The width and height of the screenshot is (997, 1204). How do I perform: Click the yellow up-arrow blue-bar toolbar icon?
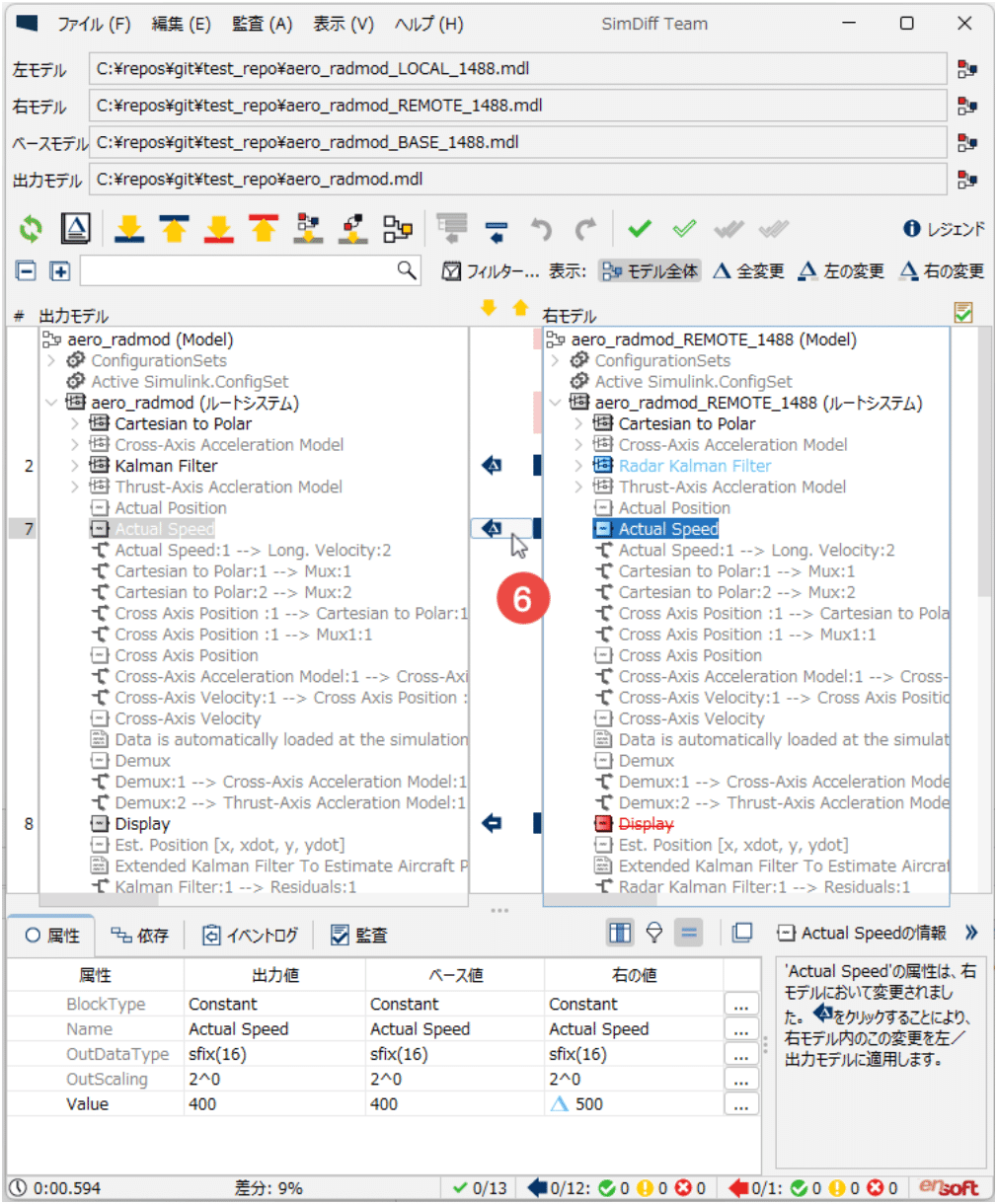(174, 229)
